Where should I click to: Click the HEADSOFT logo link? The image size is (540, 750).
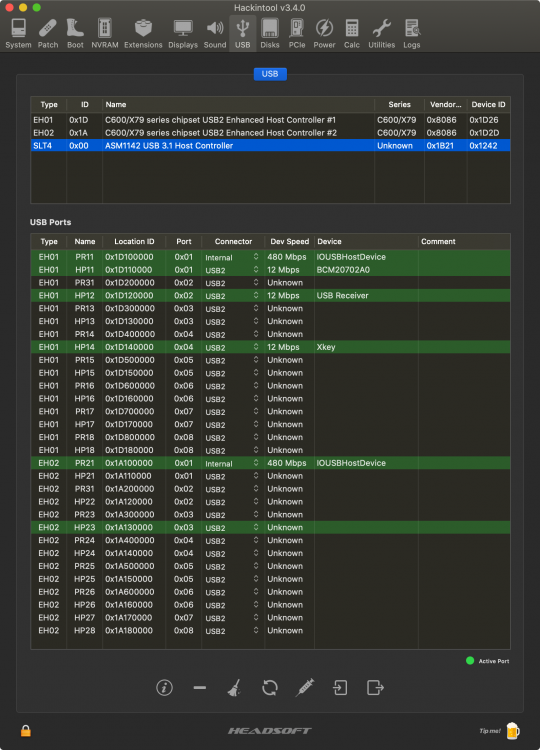270,730
